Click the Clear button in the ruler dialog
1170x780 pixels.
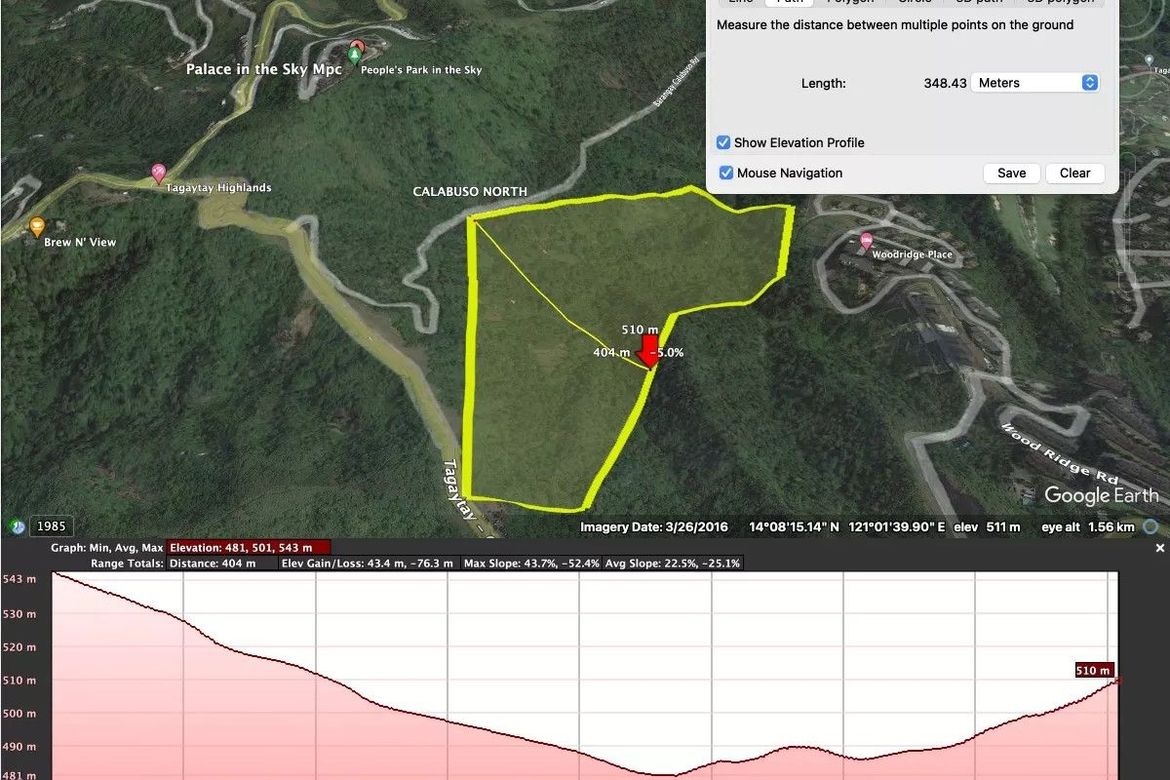[x=1075, y=173]
